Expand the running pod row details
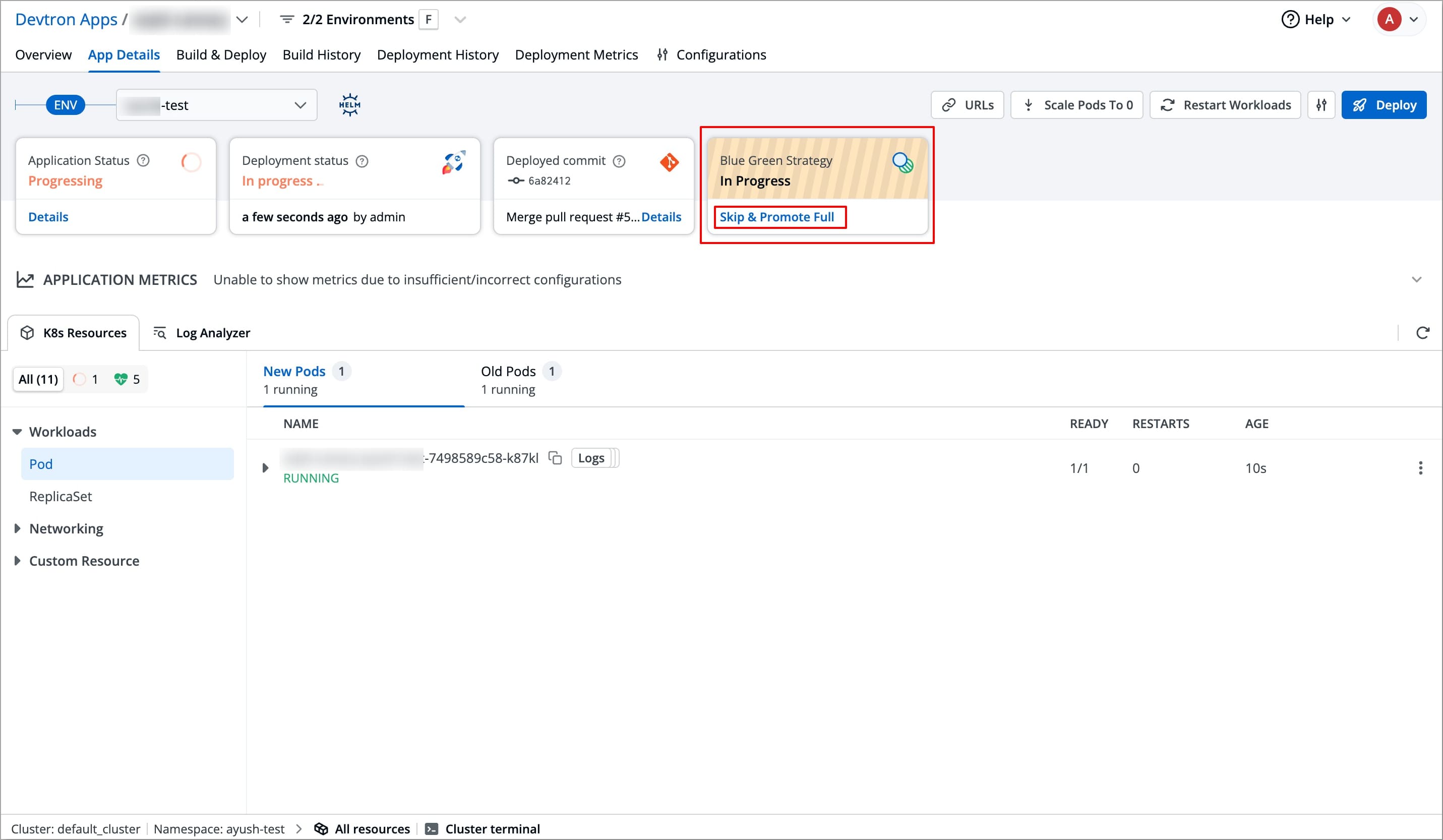The height and width of the screenshot is (840, 1443). pos(265,468)
